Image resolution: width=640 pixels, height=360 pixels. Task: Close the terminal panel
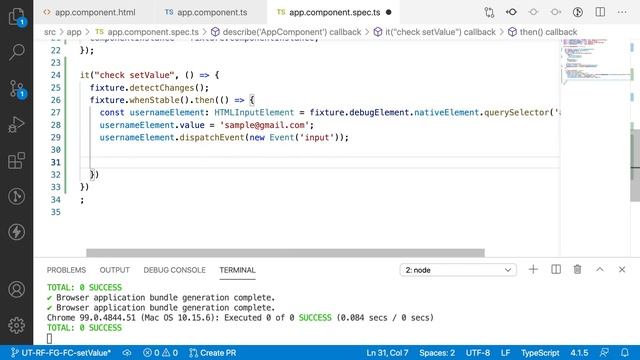622,269
